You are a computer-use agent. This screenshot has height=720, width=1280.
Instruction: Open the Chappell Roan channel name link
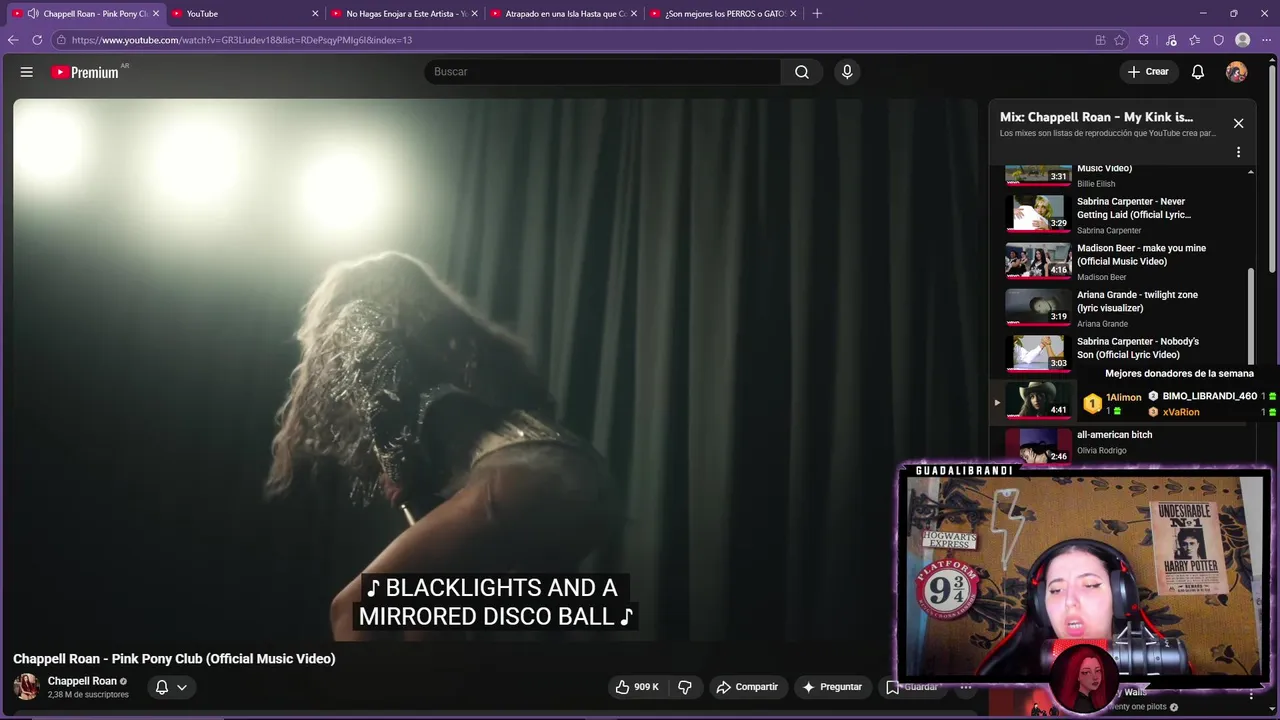click(x=82, y=681)
